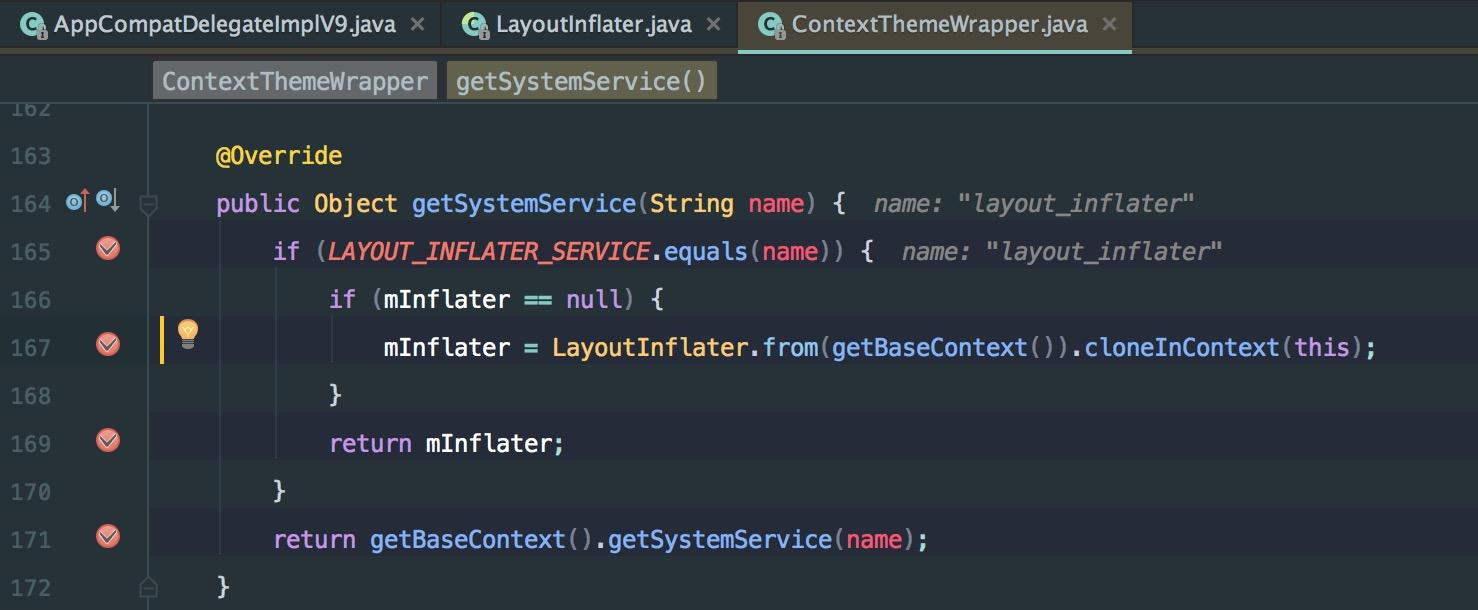Click the cloneInContext method call

tap(1182, 348)
